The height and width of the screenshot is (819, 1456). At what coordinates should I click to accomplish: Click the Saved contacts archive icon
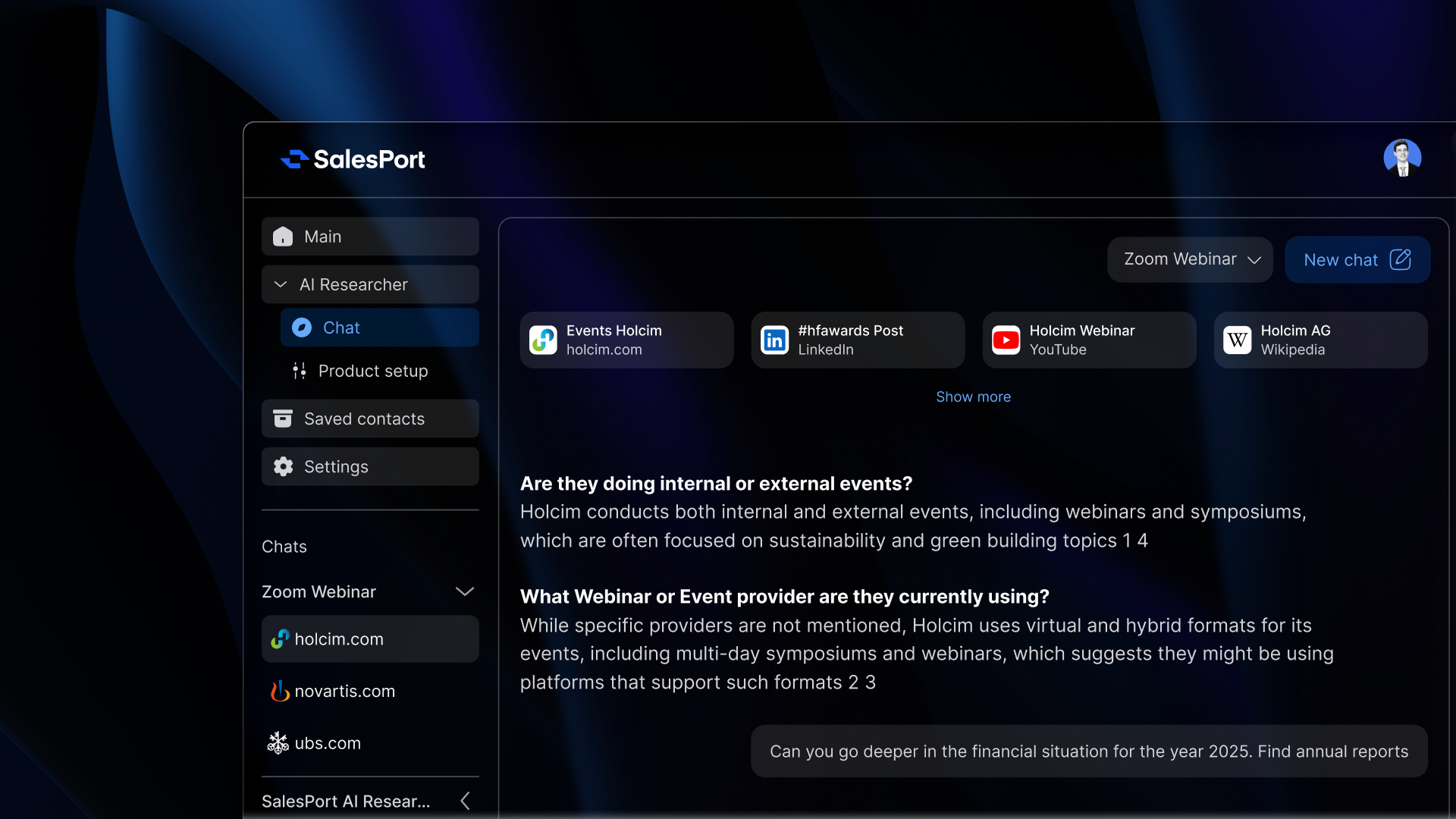point(282,418)
